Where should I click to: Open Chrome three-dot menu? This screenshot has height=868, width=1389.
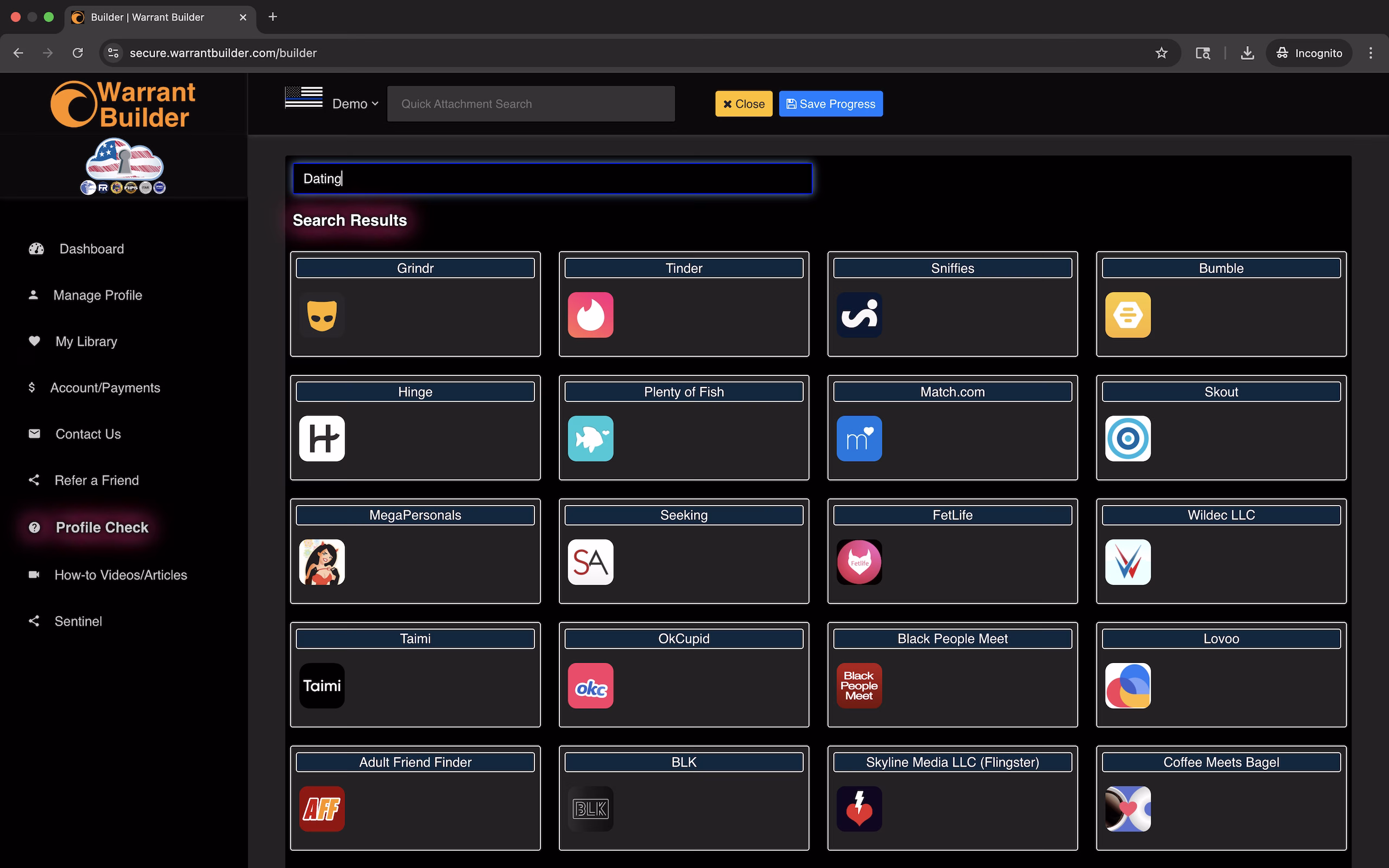pos(1370,53)
